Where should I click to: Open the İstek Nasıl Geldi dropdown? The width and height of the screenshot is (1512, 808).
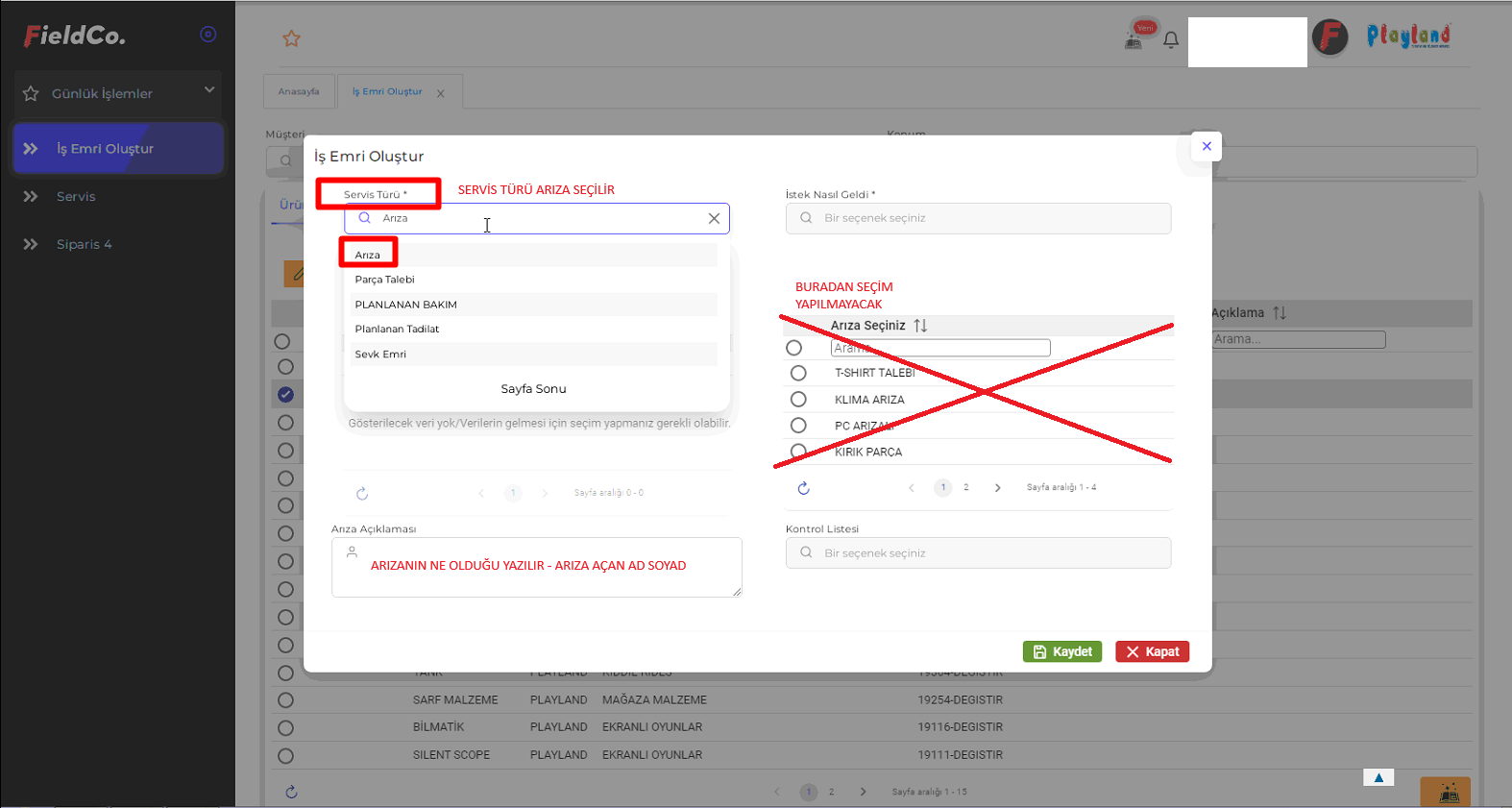(978, 218)
